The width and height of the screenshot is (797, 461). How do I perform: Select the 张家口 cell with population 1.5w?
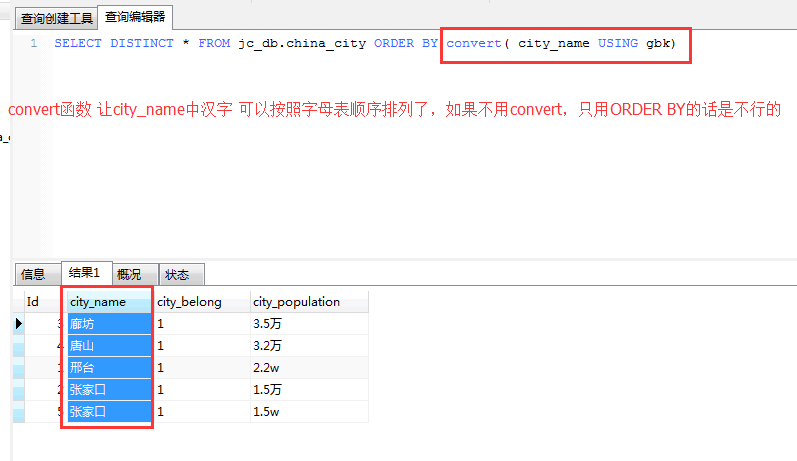tap(109, 412)
